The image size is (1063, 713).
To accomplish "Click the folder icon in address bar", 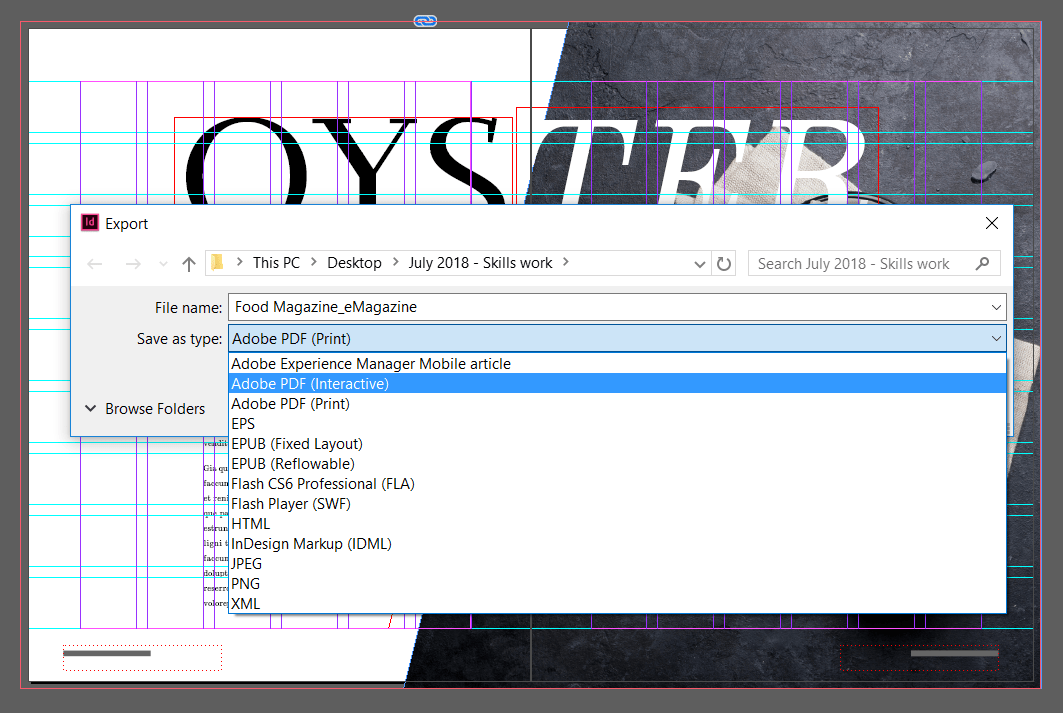I will coord(217,262).
